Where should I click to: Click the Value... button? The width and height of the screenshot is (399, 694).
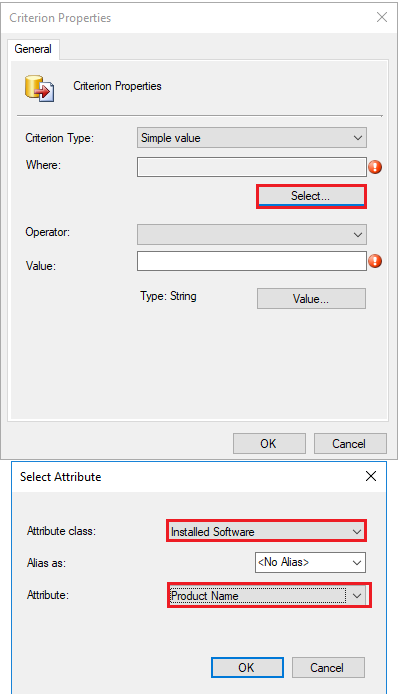tap(311, 299)
